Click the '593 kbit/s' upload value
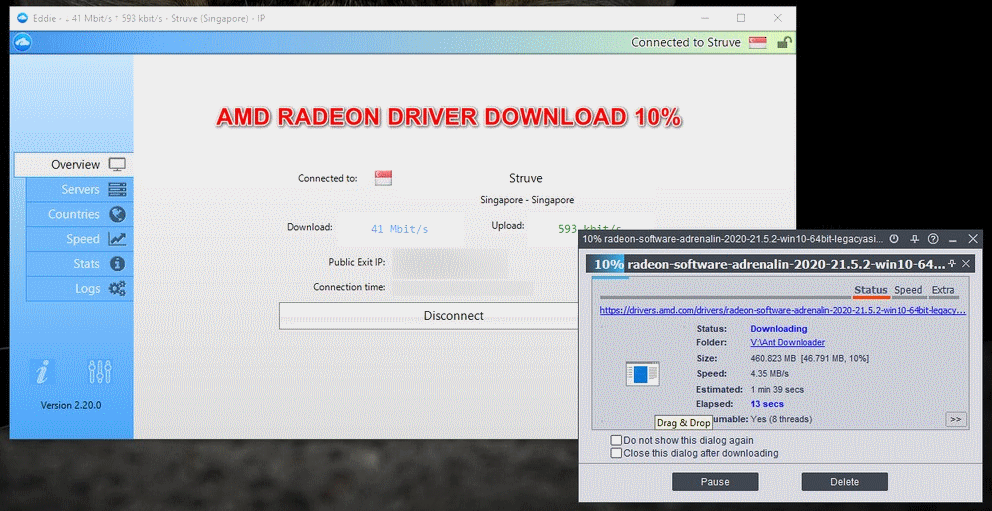 590,228
